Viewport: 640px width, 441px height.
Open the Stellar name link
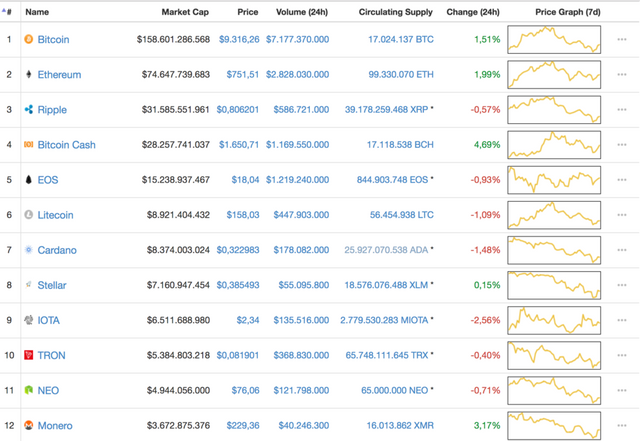click(x=52, y=285)
